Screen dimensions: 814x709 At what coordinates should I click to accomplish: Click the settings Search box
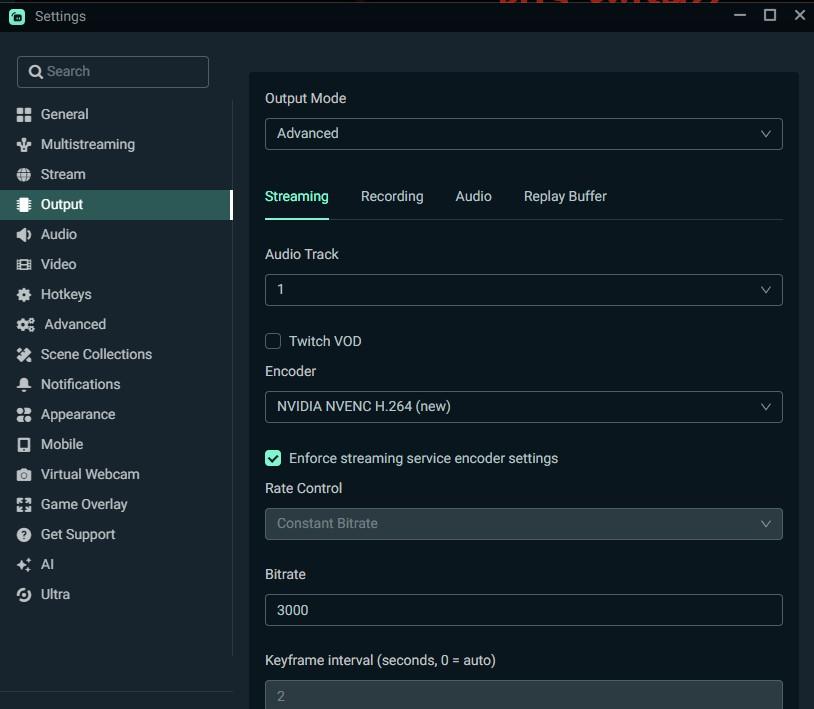pos(113,72)
